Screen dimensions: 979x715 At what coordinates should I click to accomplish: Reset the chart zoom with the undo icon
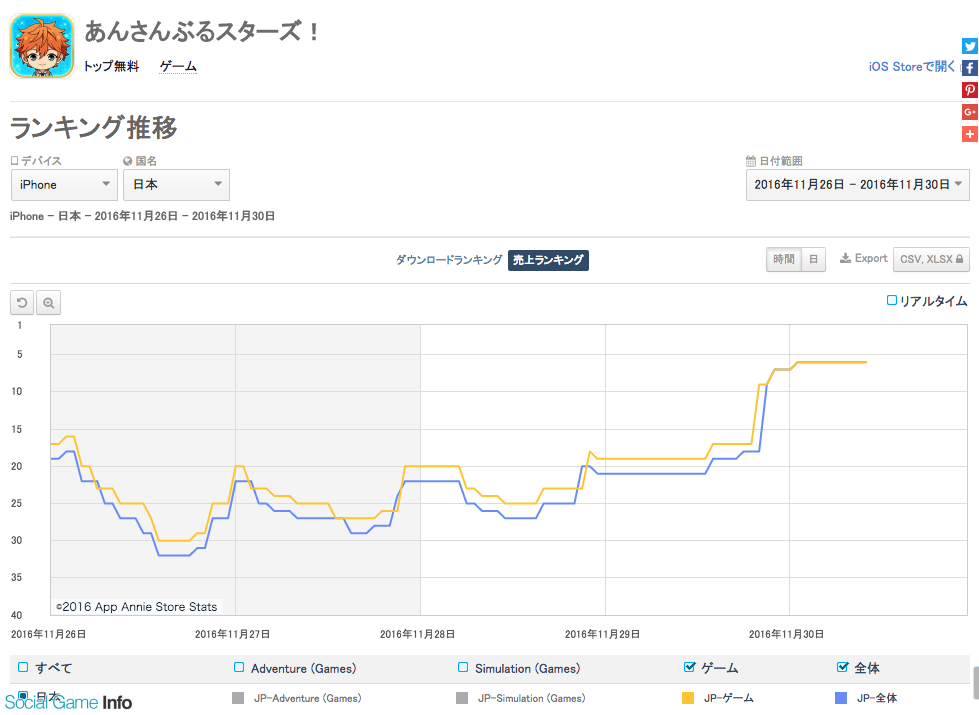[x=22, y=303]
